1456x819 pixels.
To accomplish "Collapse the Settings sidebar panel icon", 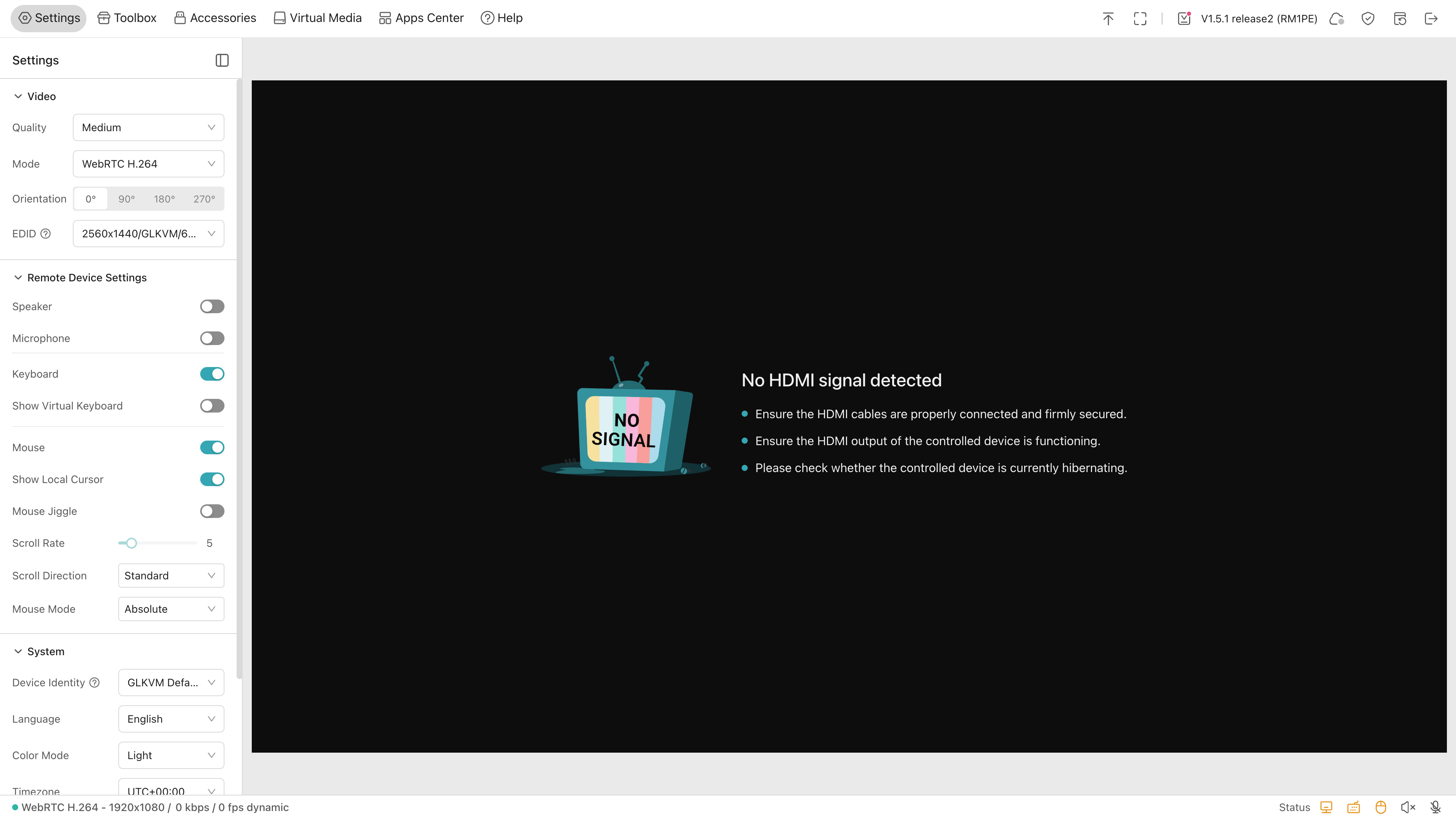I will pyautogui.click(x=222, y=61).
